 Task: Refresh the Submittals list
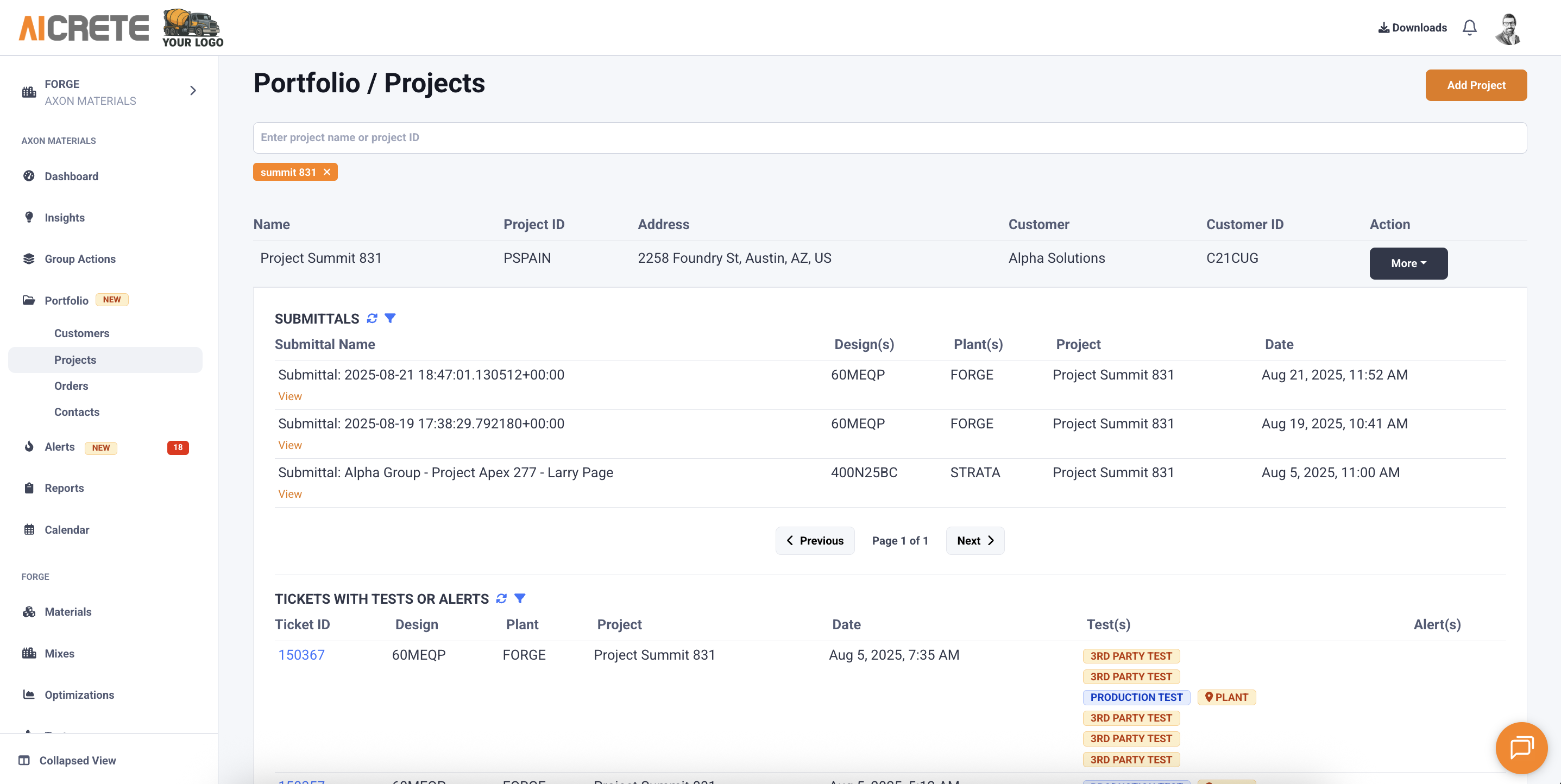pyautogui.click(x=372, y=319)
